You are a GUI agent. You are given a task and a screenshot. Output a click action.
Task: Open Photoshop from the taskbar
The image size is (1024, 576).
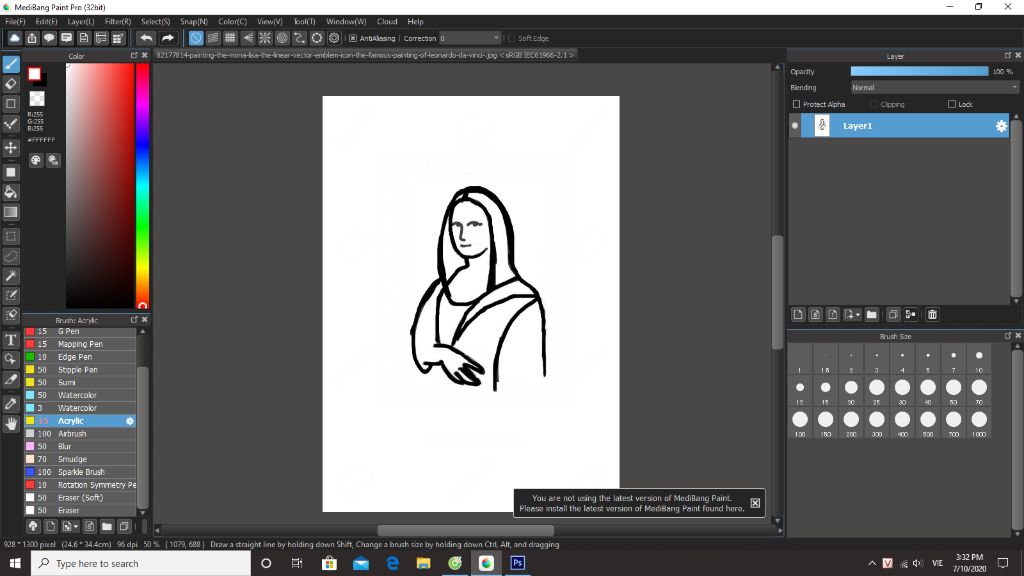click(518, 563)
